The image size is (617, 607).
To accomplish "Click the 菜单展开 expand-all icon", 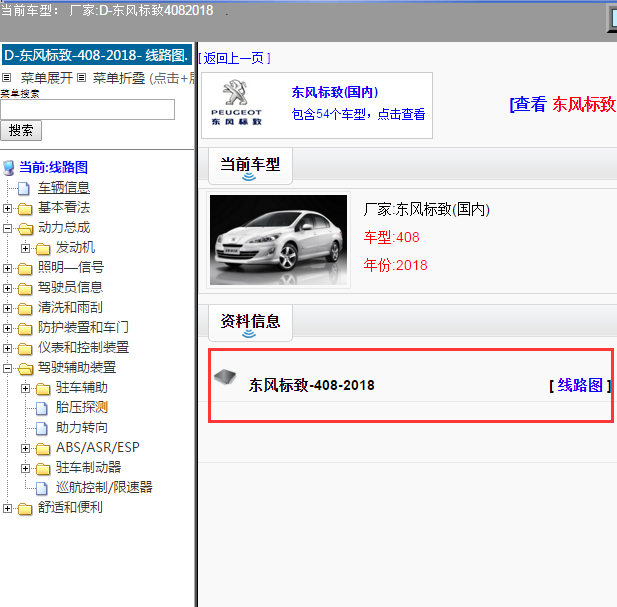I will point(6,77).
